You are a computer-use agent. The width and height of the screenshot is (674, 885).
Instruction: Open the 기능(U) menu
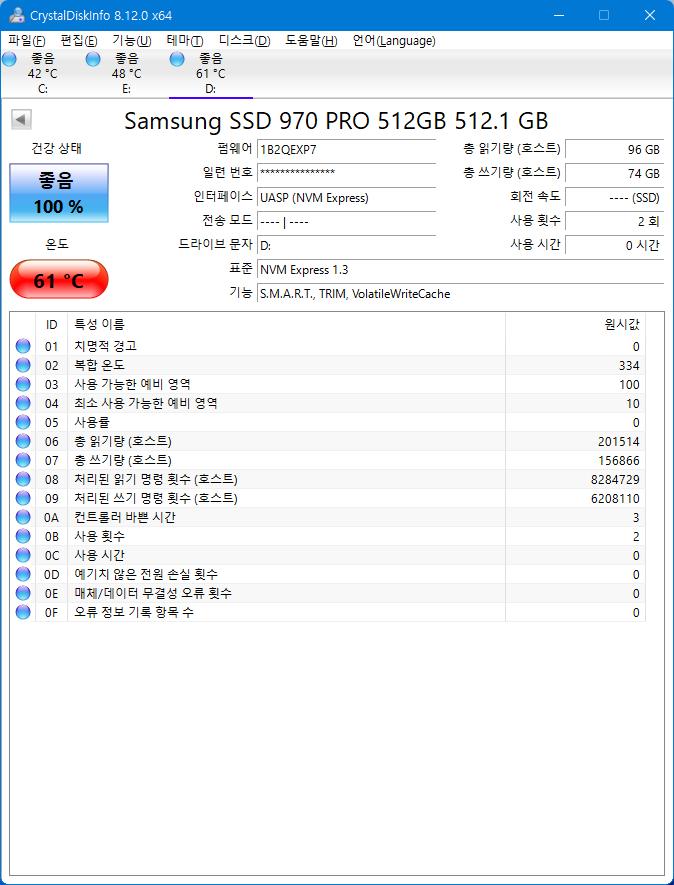132,41
